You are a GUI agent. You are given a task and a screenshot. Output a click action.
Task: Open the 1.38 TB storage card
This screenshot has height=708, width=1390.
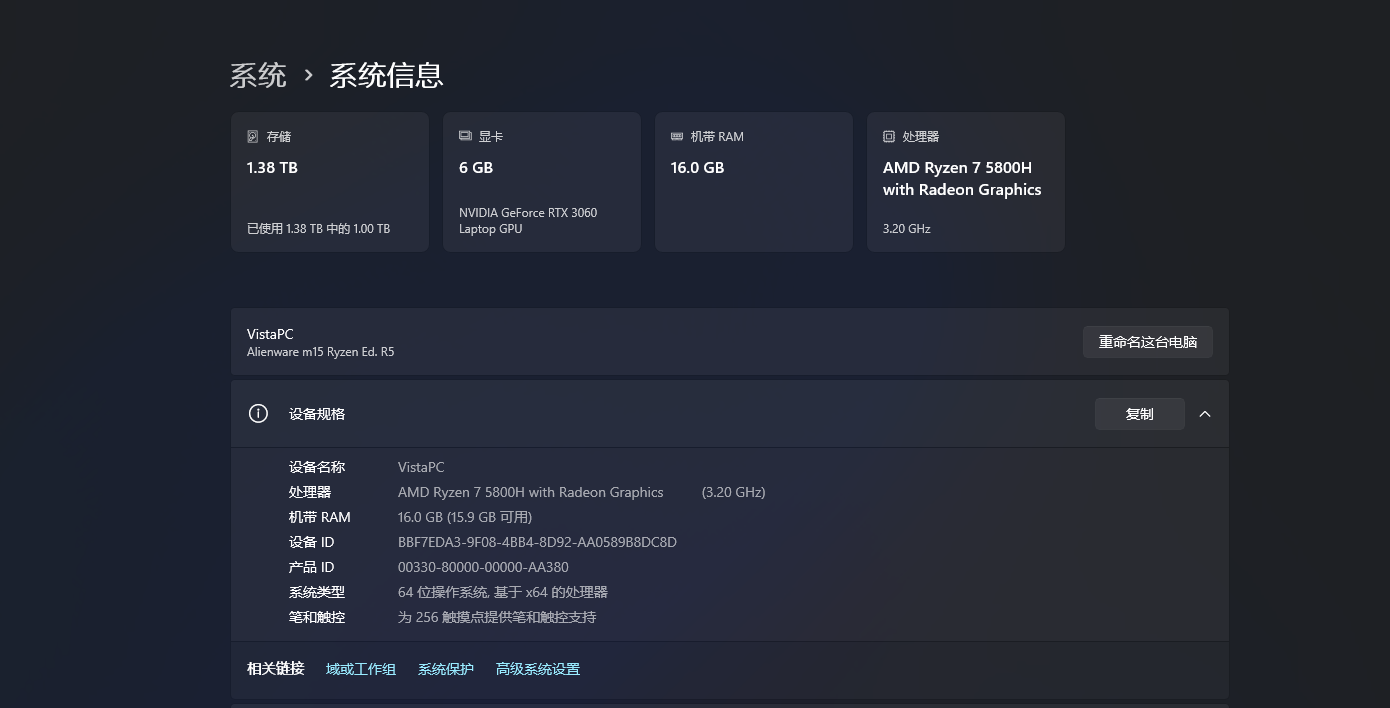click(x=330, y=182)
